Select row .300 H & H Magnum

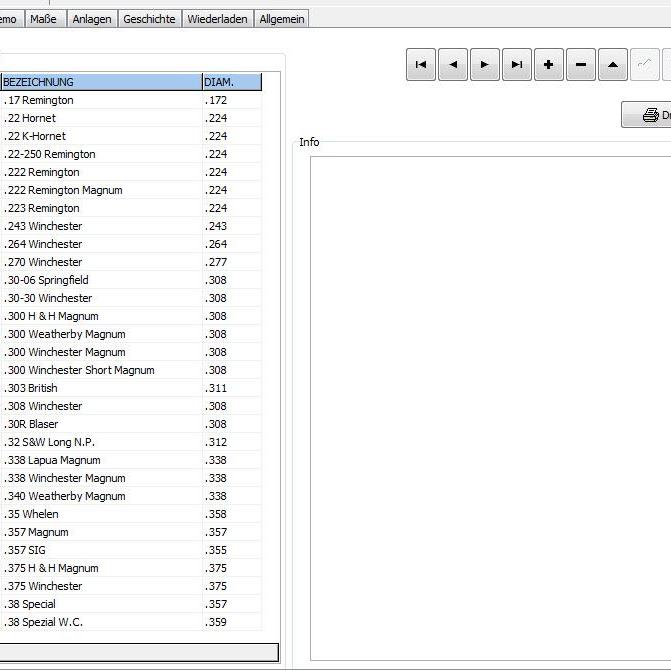coord(131,316)
